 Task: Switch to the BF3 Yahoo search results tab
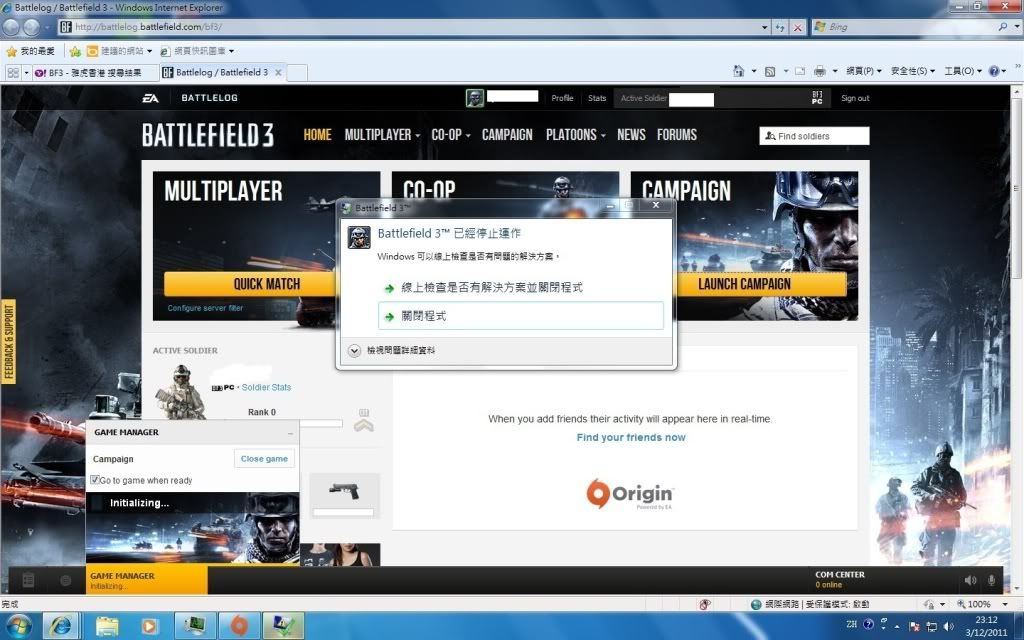[x=94, y=72]
